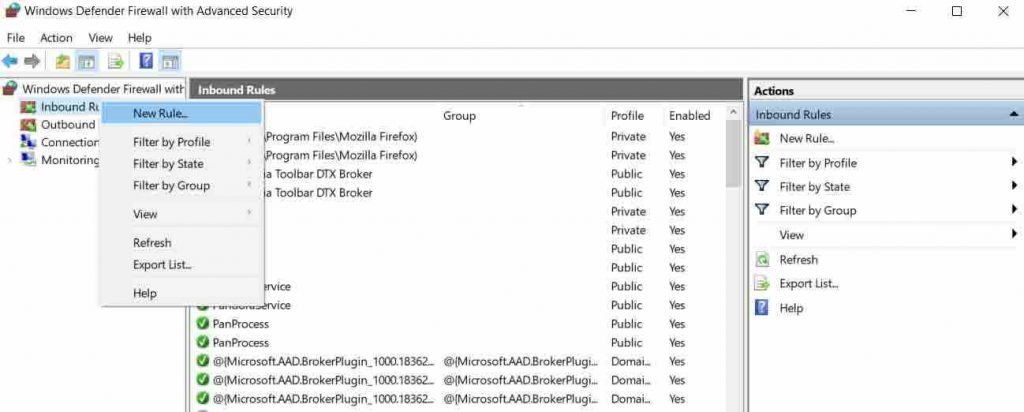Click Connection Security Rules tree icon
1024x412 pixels.
click(28, 142)
